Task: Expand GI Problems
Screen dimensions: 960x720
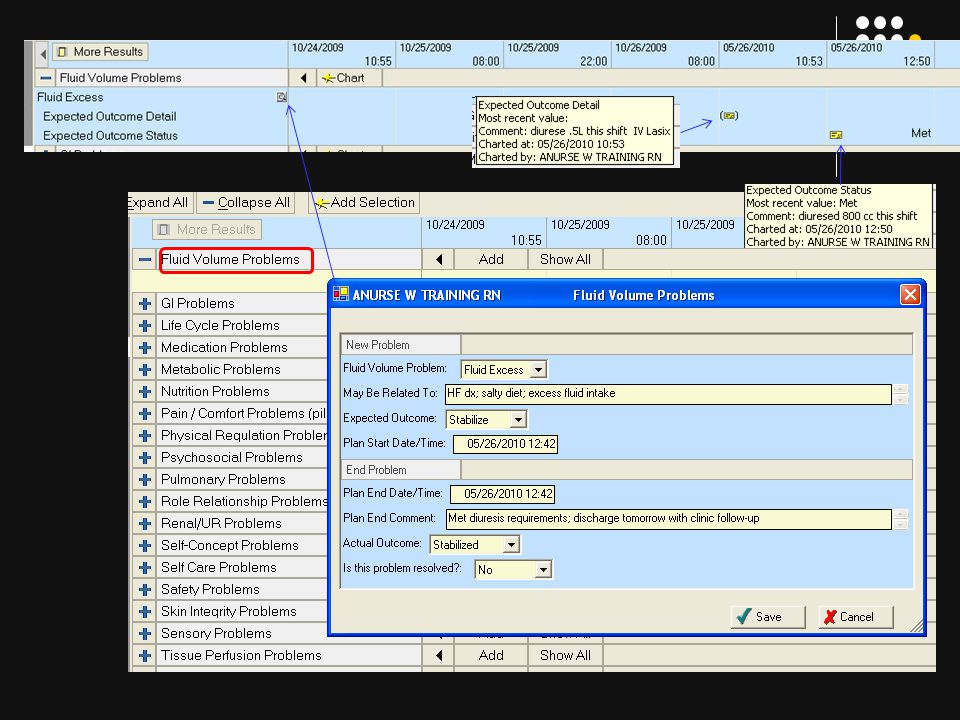Action: tap(144, 304)
